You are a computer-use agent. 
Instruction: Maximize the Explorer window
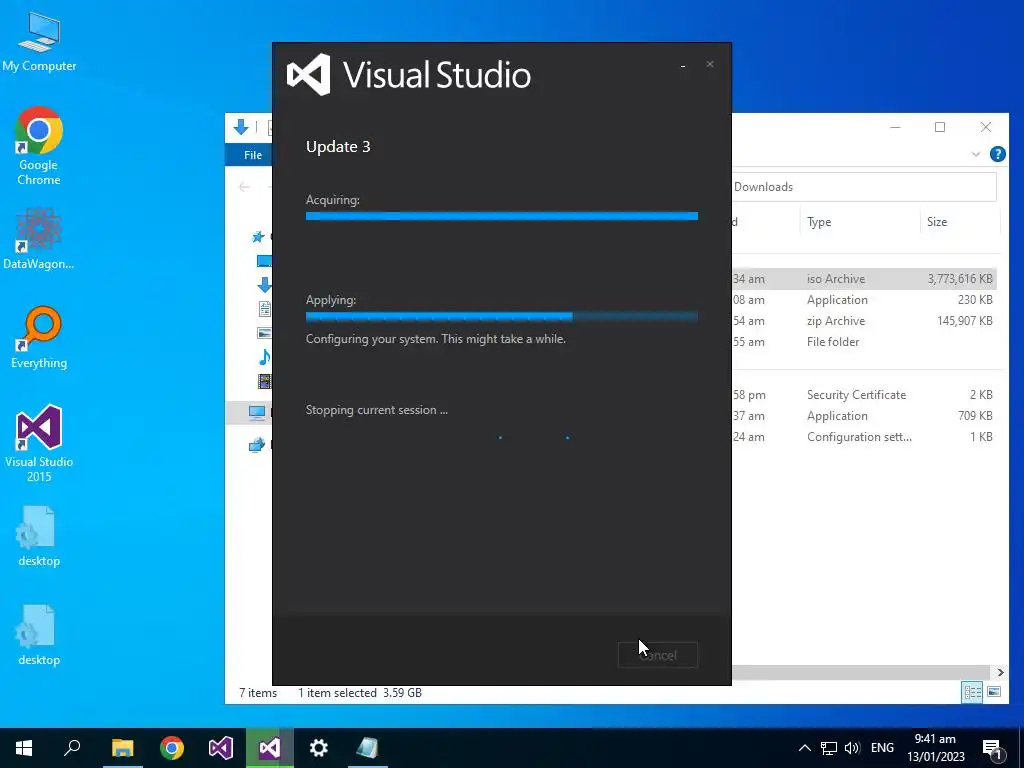pyautogui.click(x=940, y=127)
